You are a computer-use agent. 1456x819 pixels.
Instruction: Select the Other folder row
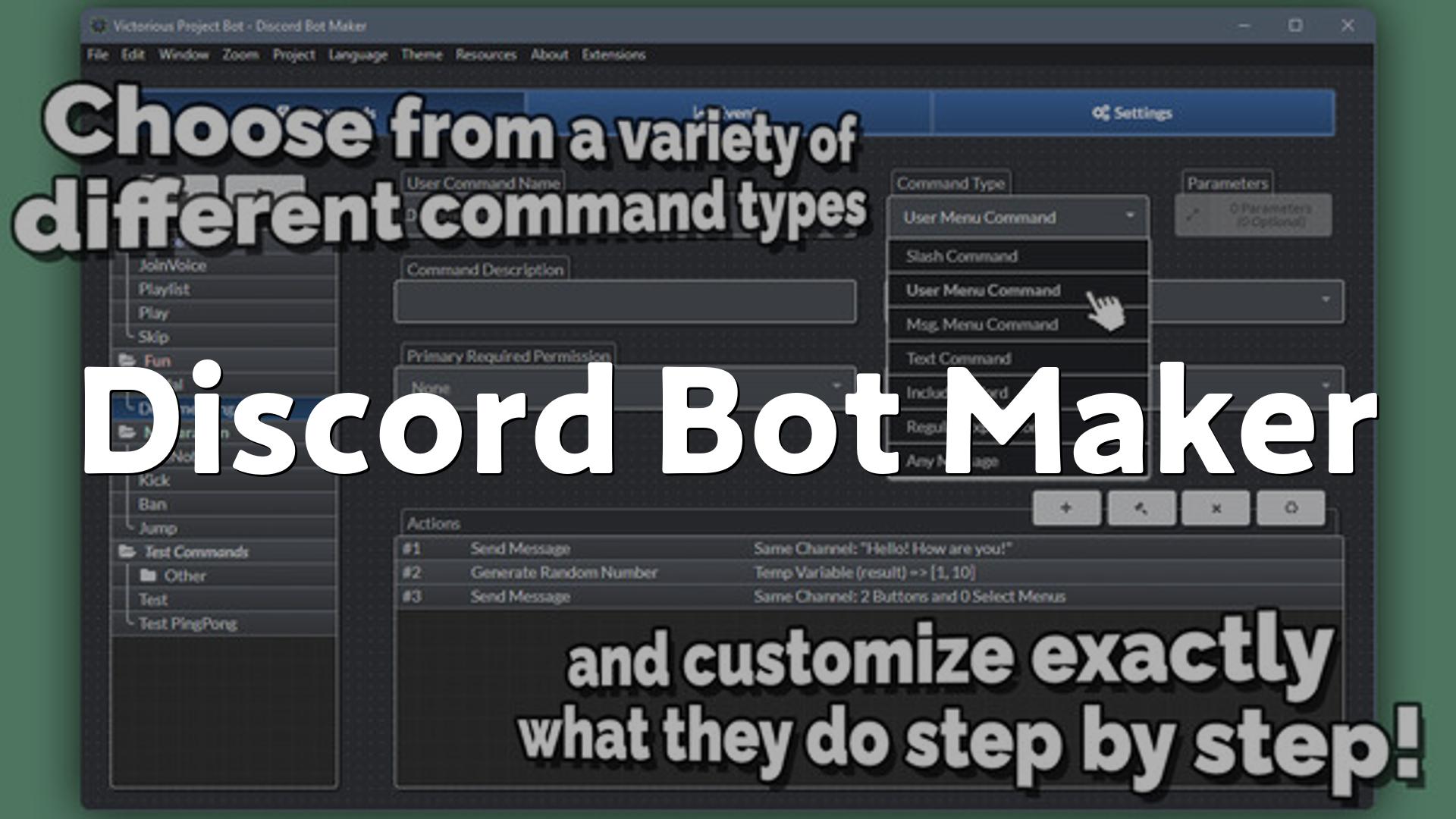click(x=224, y=576)
